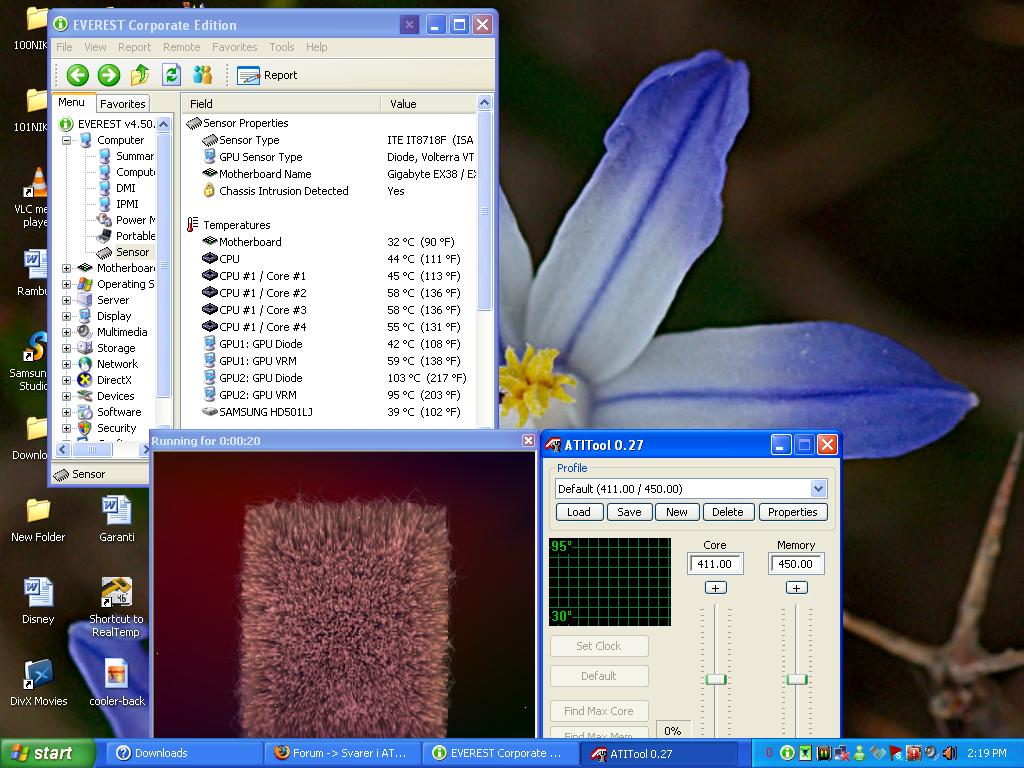The image size is (1024, 768).
Task: Select the SAMSUNG HD501LJ temperature row
Action: (330, 412)
